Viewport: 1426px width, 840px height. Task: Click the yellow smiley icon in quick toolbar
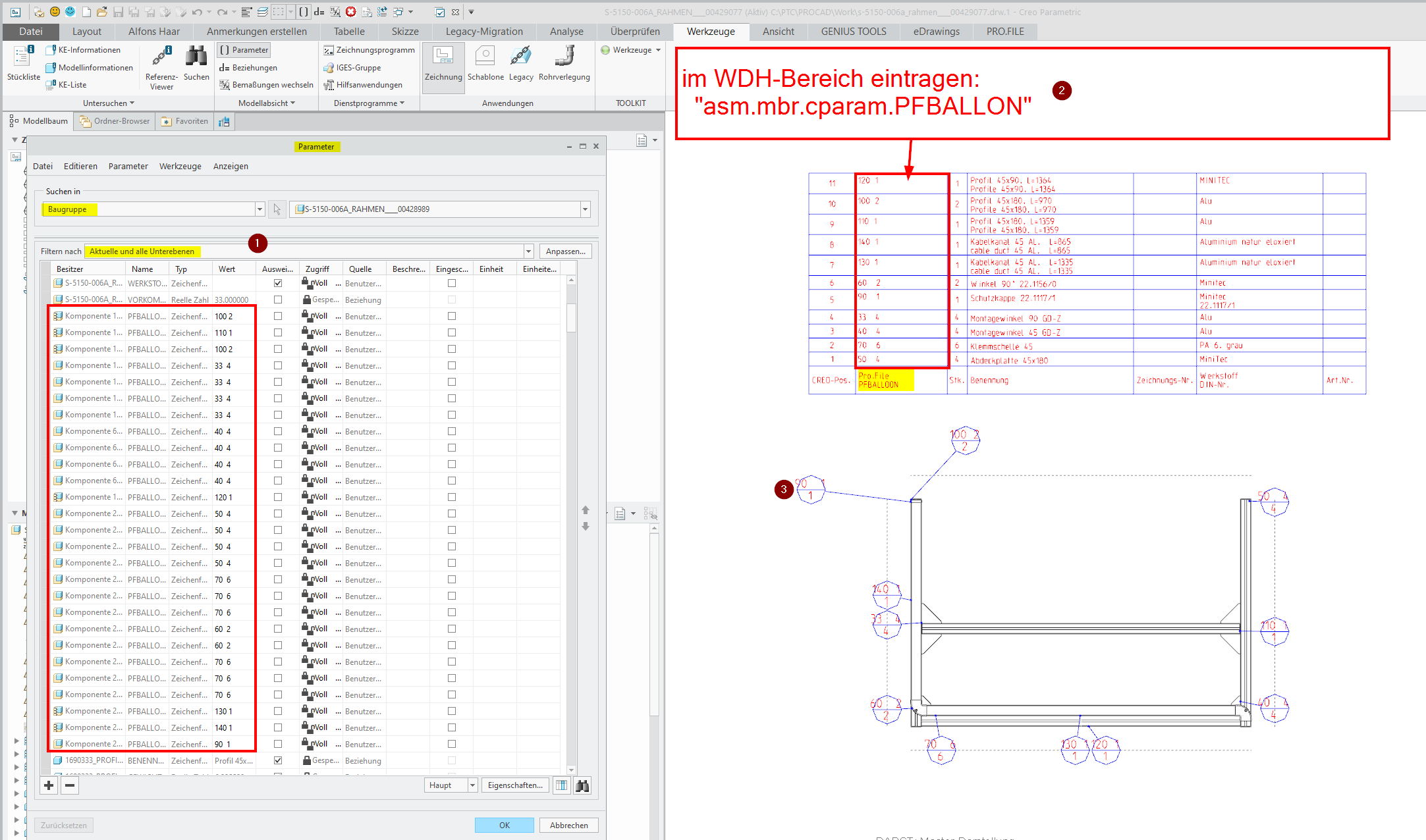pos(55,12)
